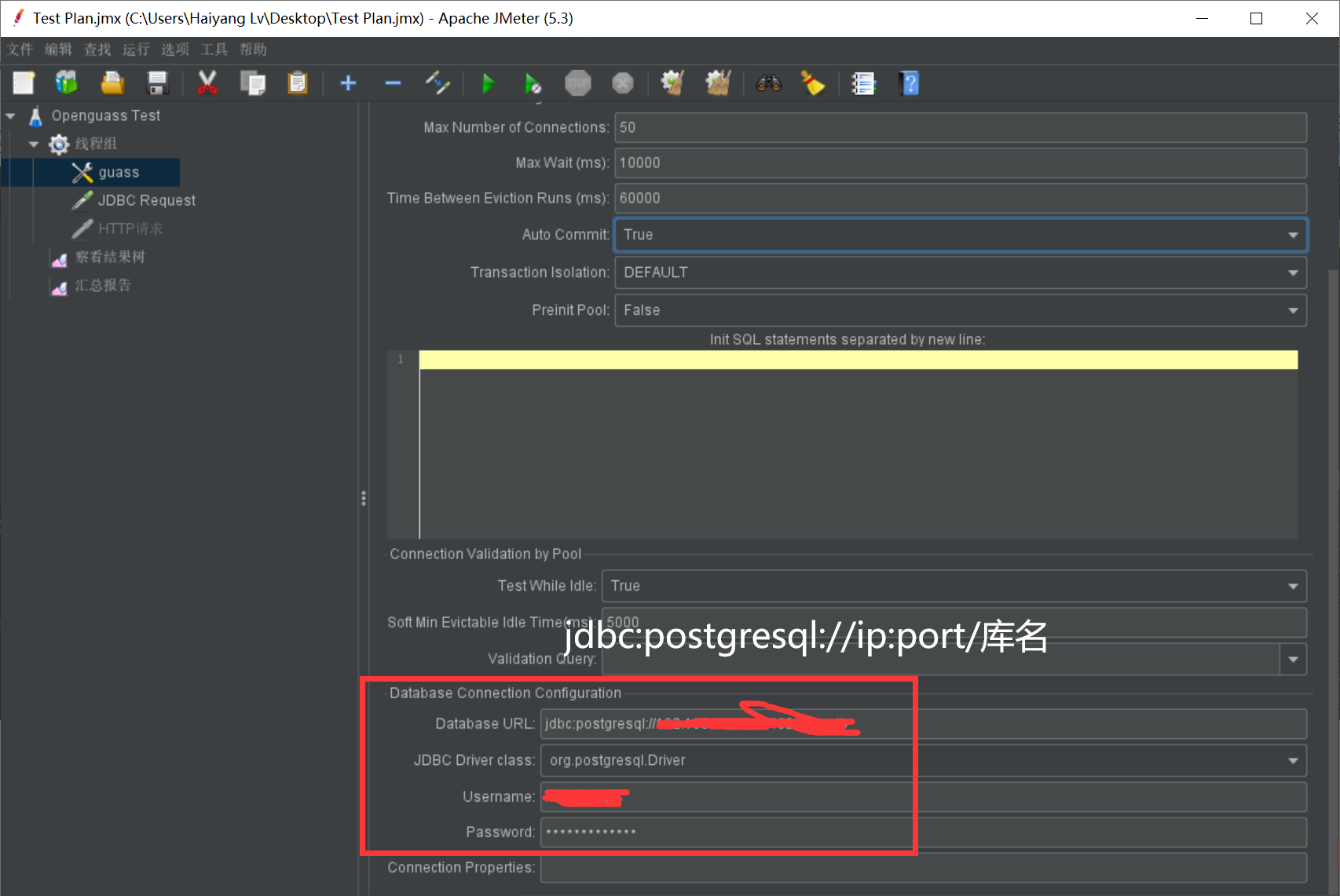Click the New test plan icon
Viewport: 1340px width, 896px height.
click(24, 82)
